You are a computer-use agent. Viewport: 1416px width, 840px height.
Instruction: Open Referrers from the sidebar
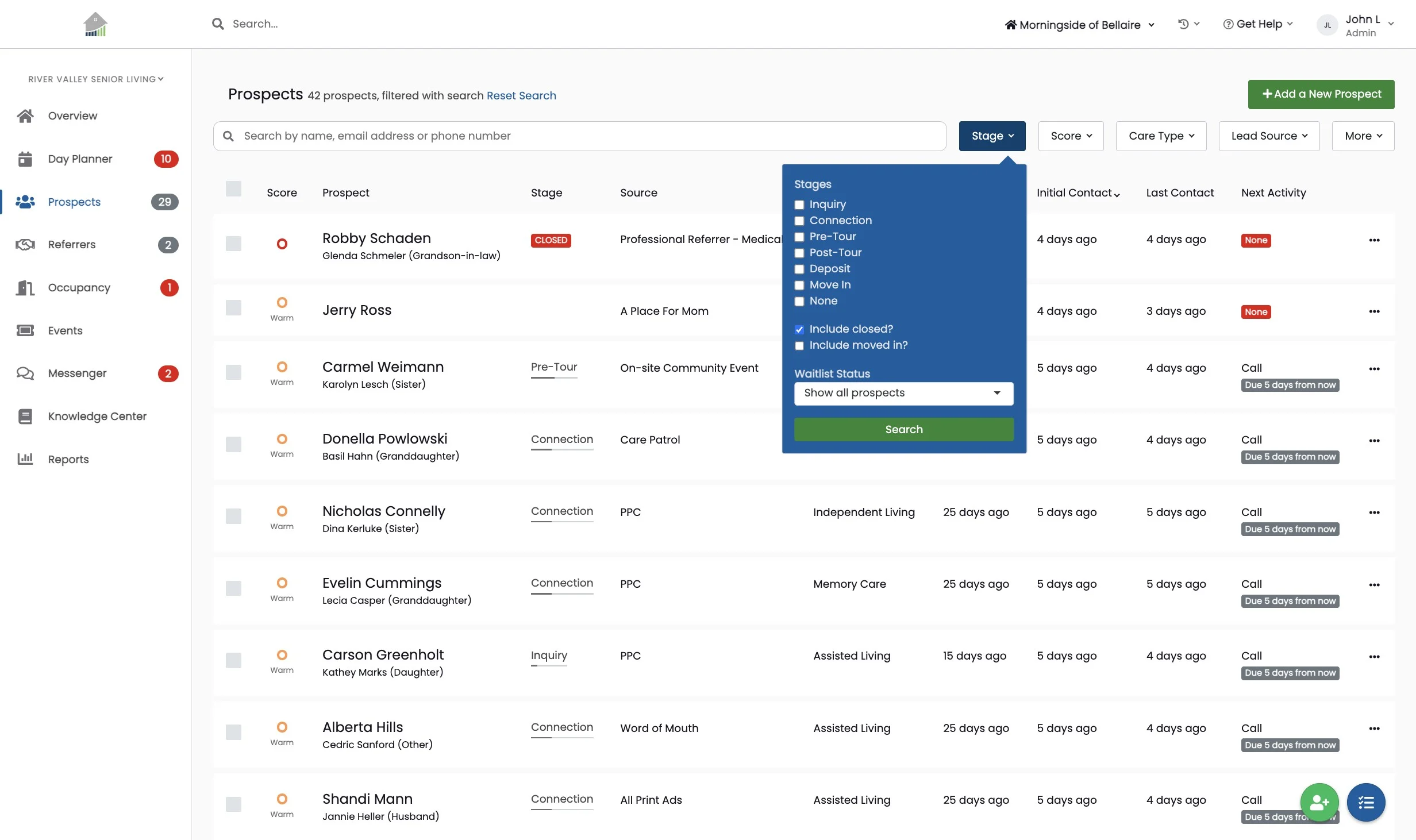pyautogui.click(x=72, y=244)
